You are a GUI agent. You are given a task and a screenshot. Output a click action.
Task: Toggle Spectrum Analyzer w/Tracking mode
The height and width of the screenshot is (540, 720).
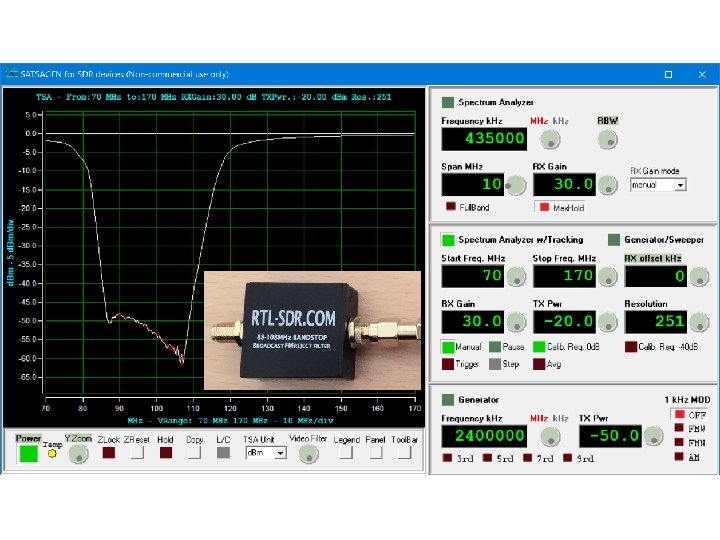[448, 240]
